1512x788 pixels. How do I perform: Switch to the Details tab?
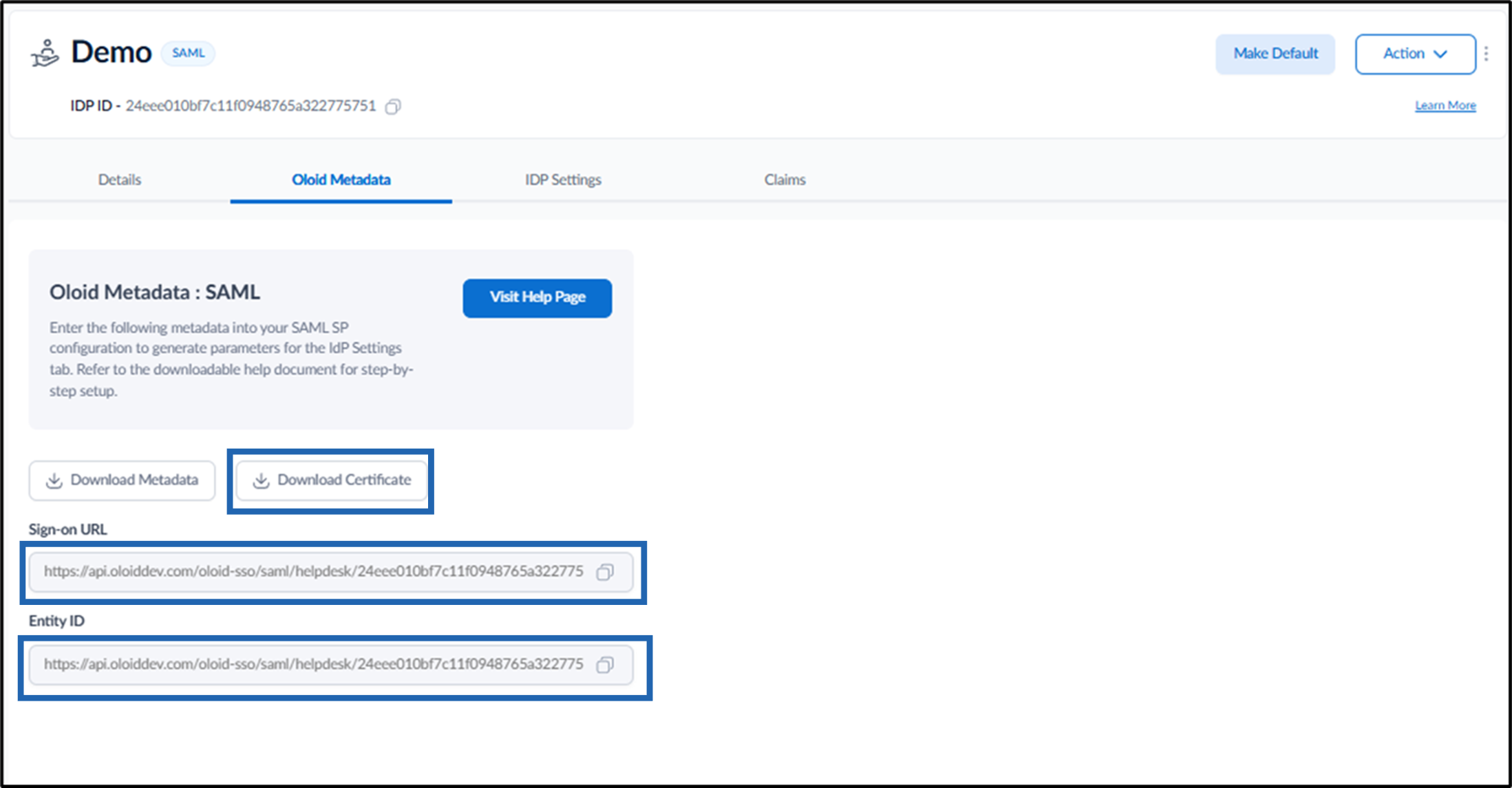120,180
